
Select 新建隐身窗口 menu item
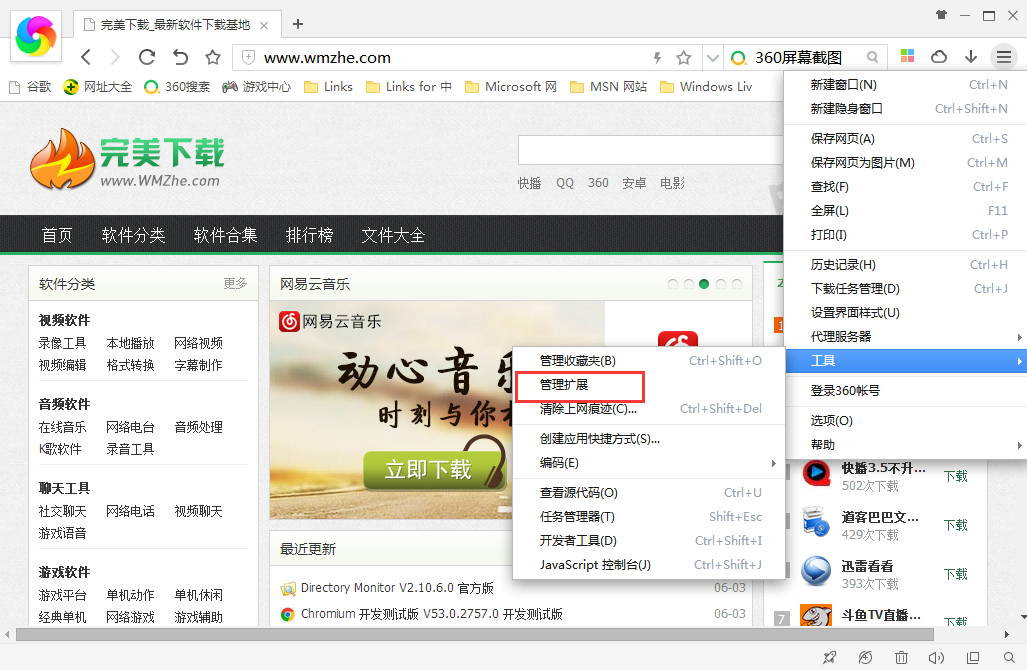click(x=906, y=109)
